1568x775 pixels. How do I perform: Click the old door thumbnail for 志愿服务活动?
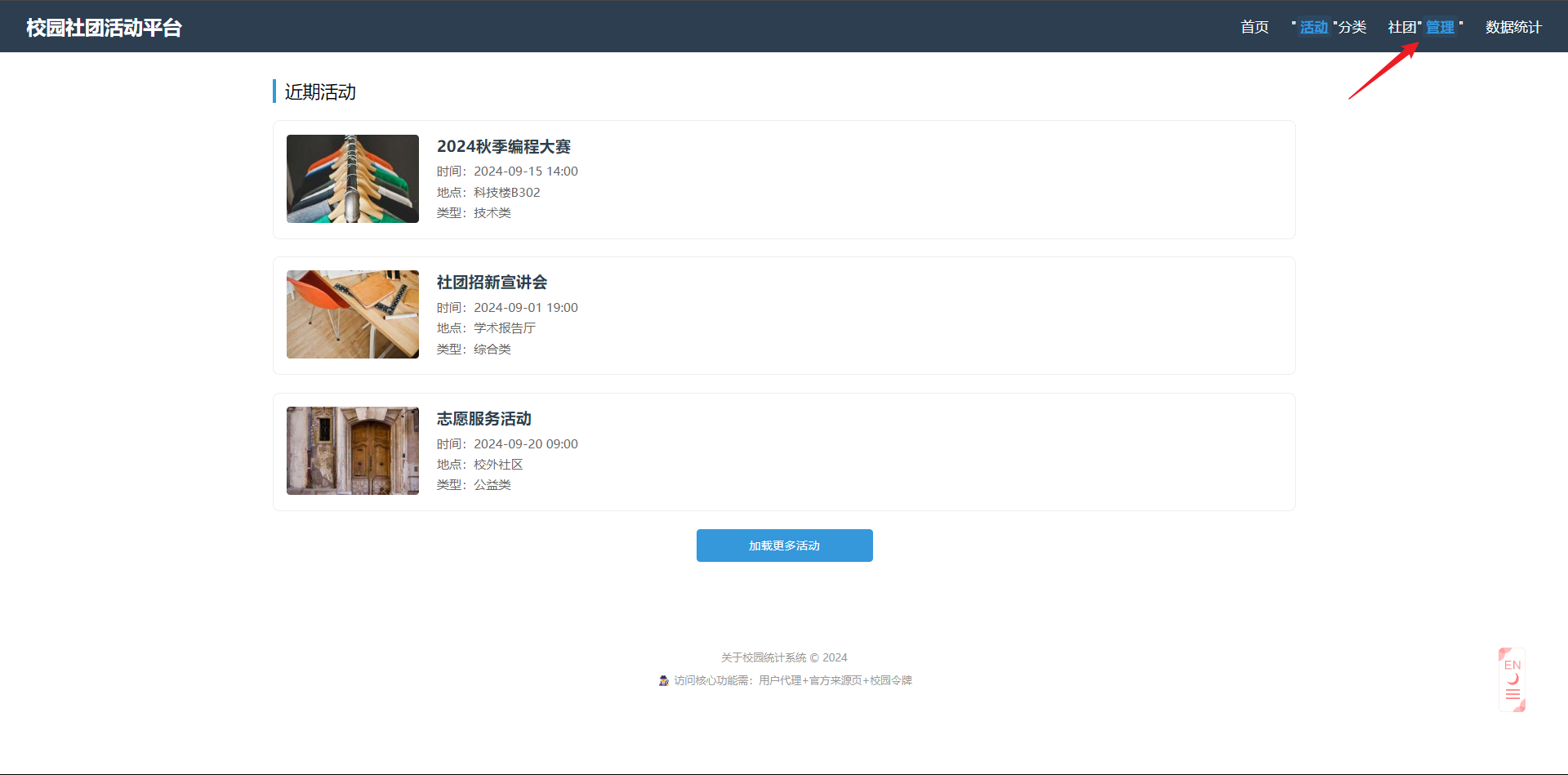[x=353, y=451]
